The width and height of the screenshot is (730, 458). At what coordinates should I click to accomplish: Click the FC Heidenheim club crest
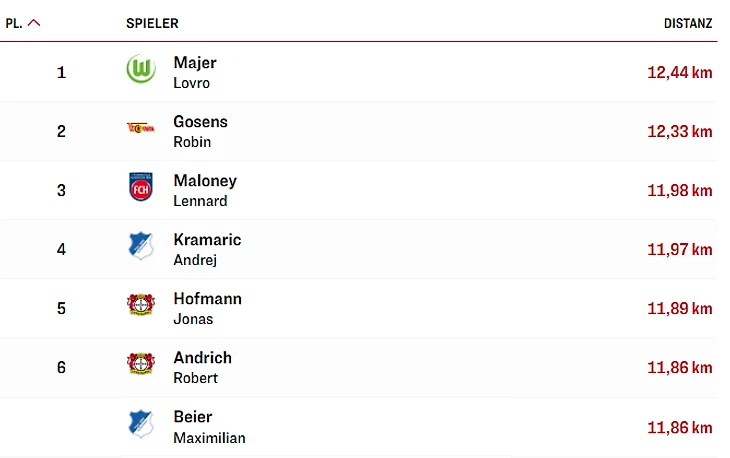141,187
